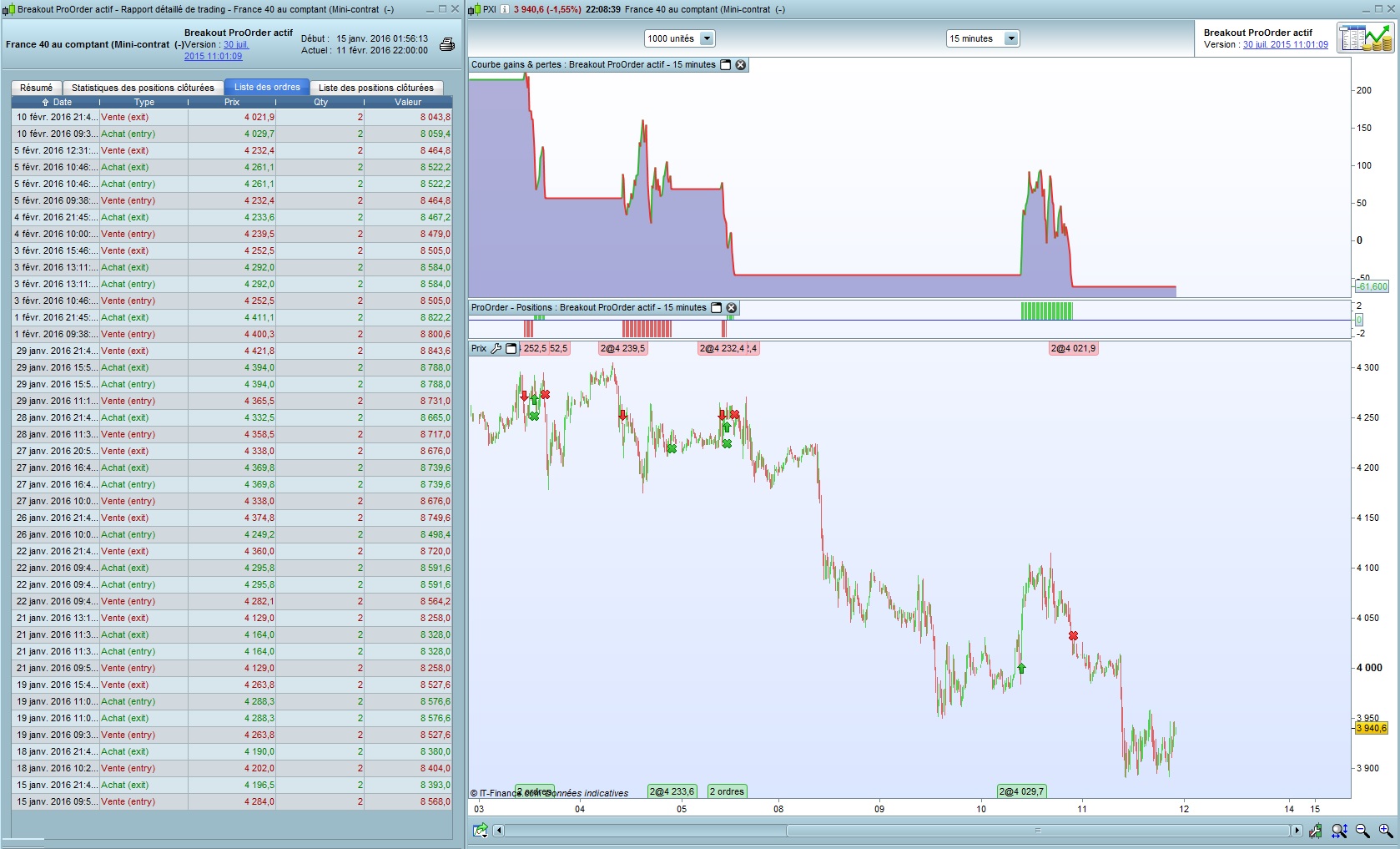Open Statistiques des positions clôturées tab
Image resolution: width=1400 pixels, height=849 pixels.
tap(143, 88)
